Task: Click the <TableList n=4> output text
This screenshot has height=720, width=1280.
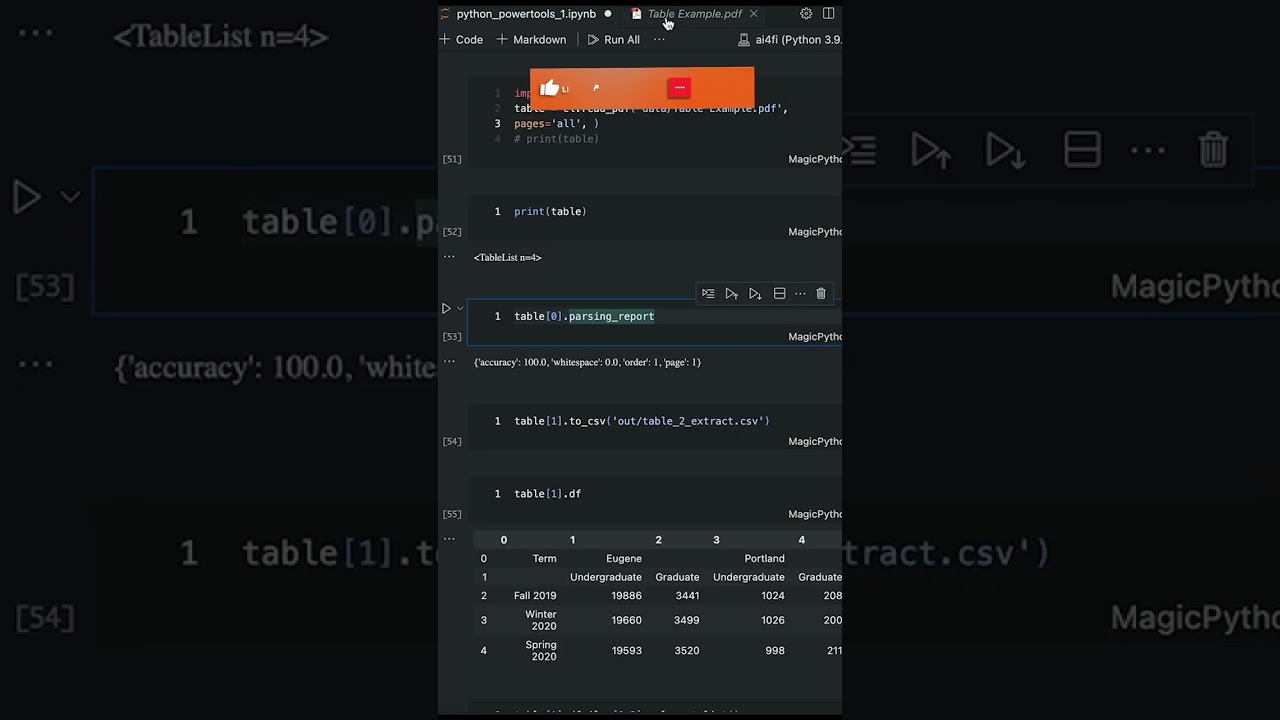Action: 507,257
